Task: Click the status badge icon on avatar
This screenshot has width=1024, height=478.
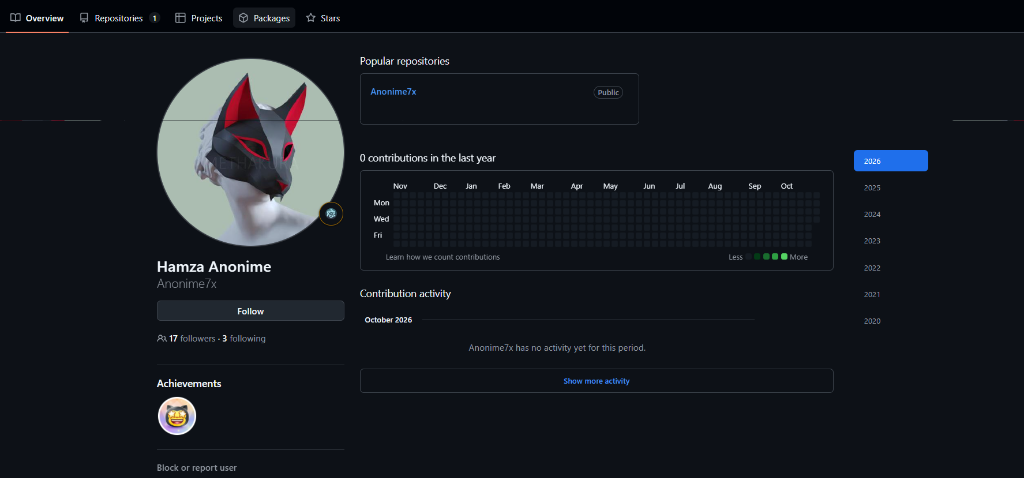Action: pyautogui.click(x=331, y=214)
